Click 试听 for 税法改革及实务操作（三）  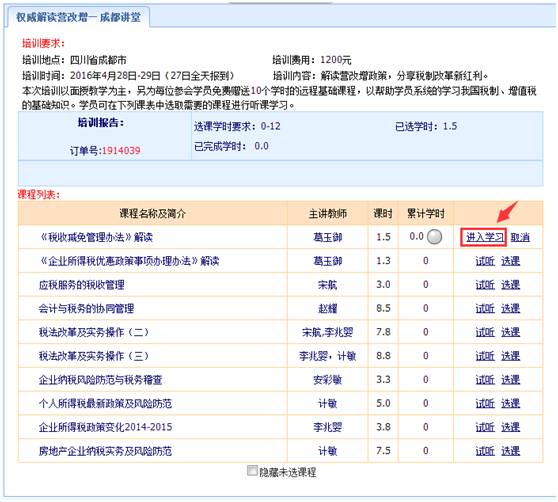485,356
